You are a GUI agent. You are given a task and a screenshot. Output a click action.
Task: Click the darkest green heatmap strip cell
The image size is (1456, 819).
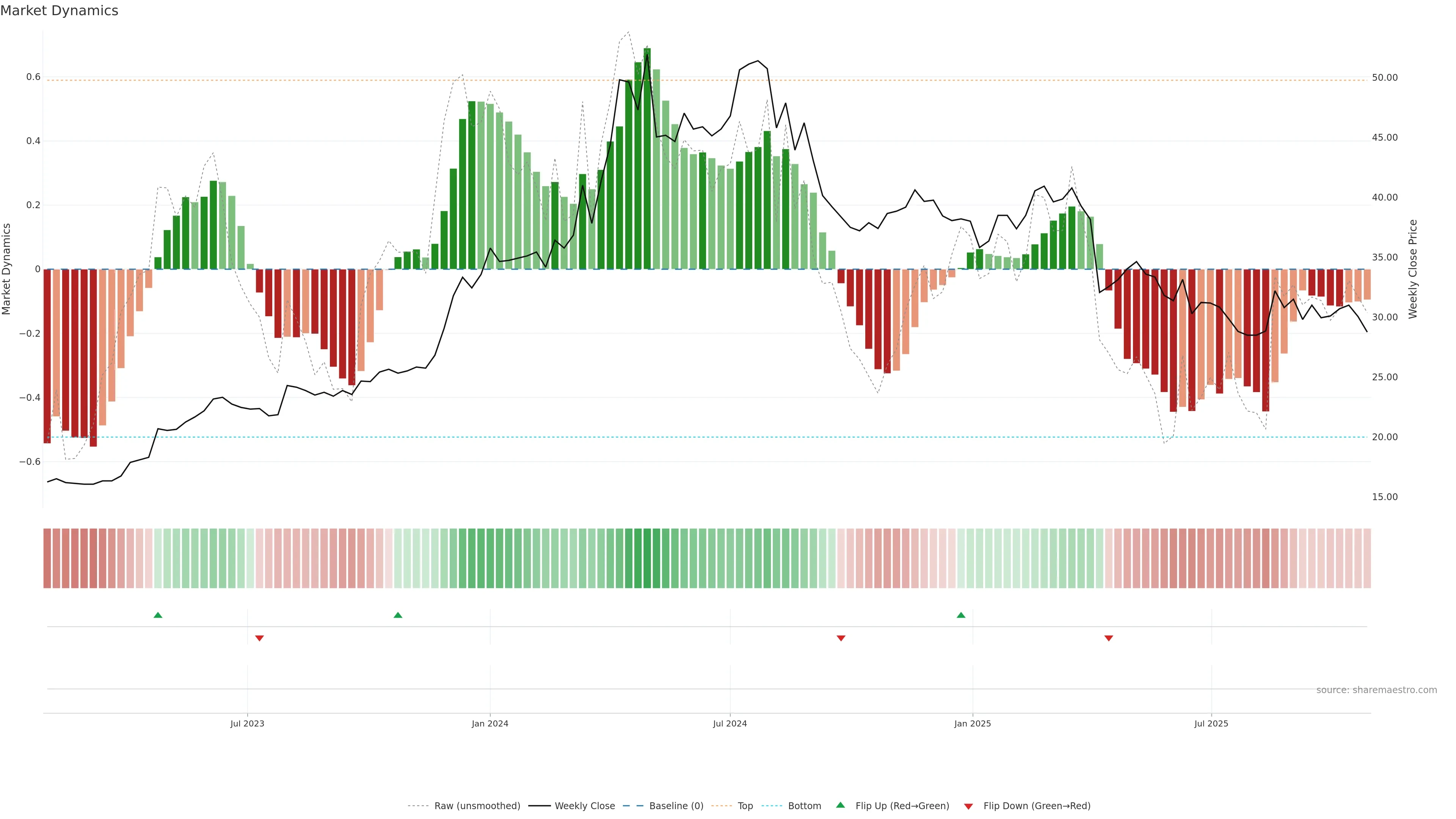click(646, 558)
